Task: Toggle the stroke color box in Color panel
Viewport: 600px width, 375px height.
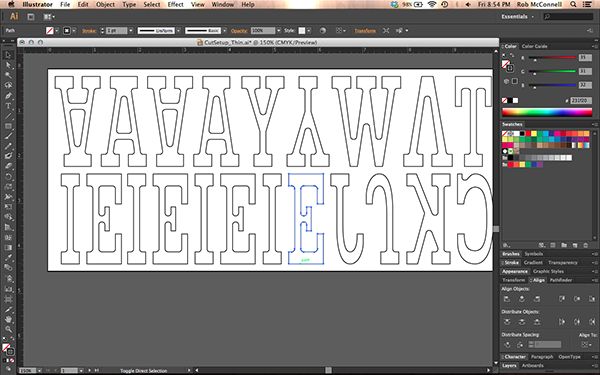Action: [x=510, y=68]
